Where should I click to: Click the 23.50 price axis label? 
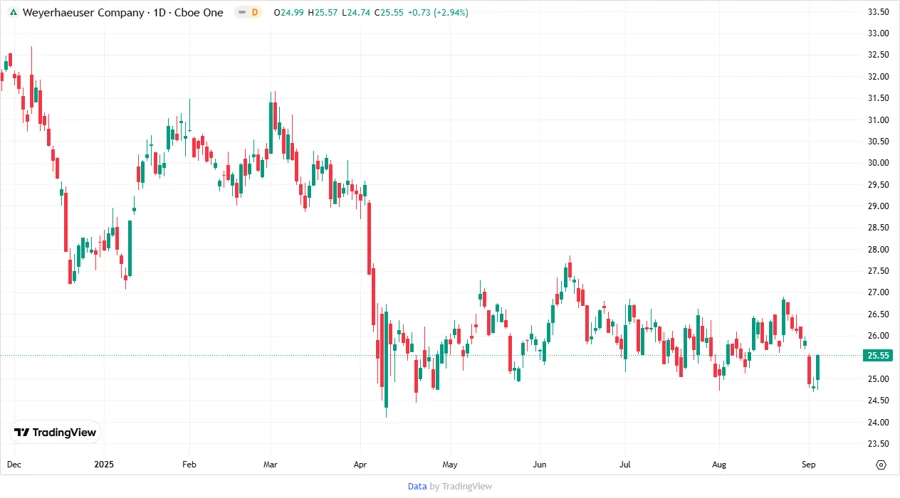878,444
